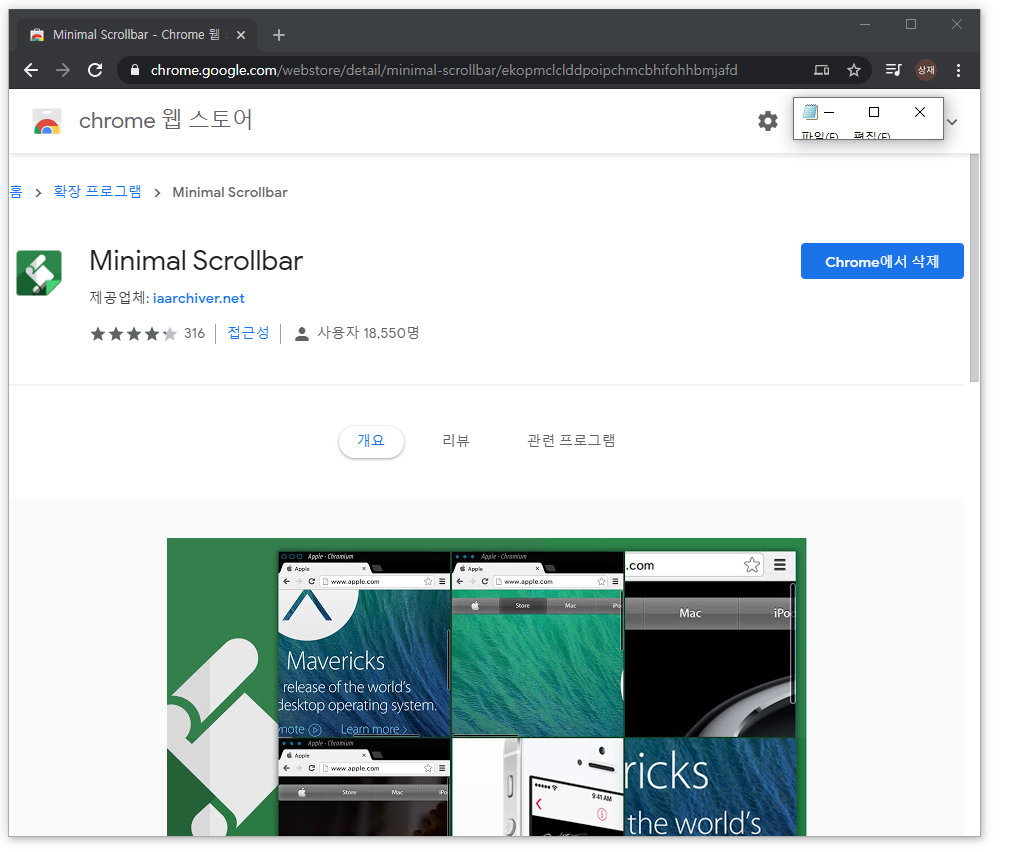Click the Chrome에서 삭제 button
This screenshot has height=852, width=1010.
click(x=882, y=261)
